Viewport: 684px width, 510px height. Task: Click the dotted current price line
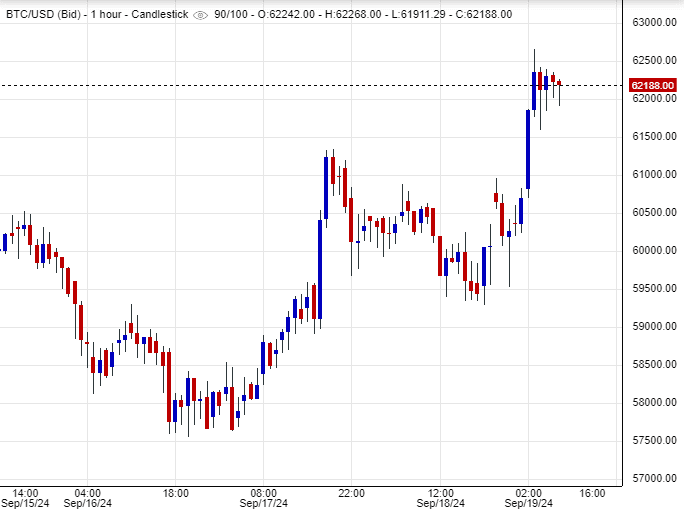click(x=300, y=86)
